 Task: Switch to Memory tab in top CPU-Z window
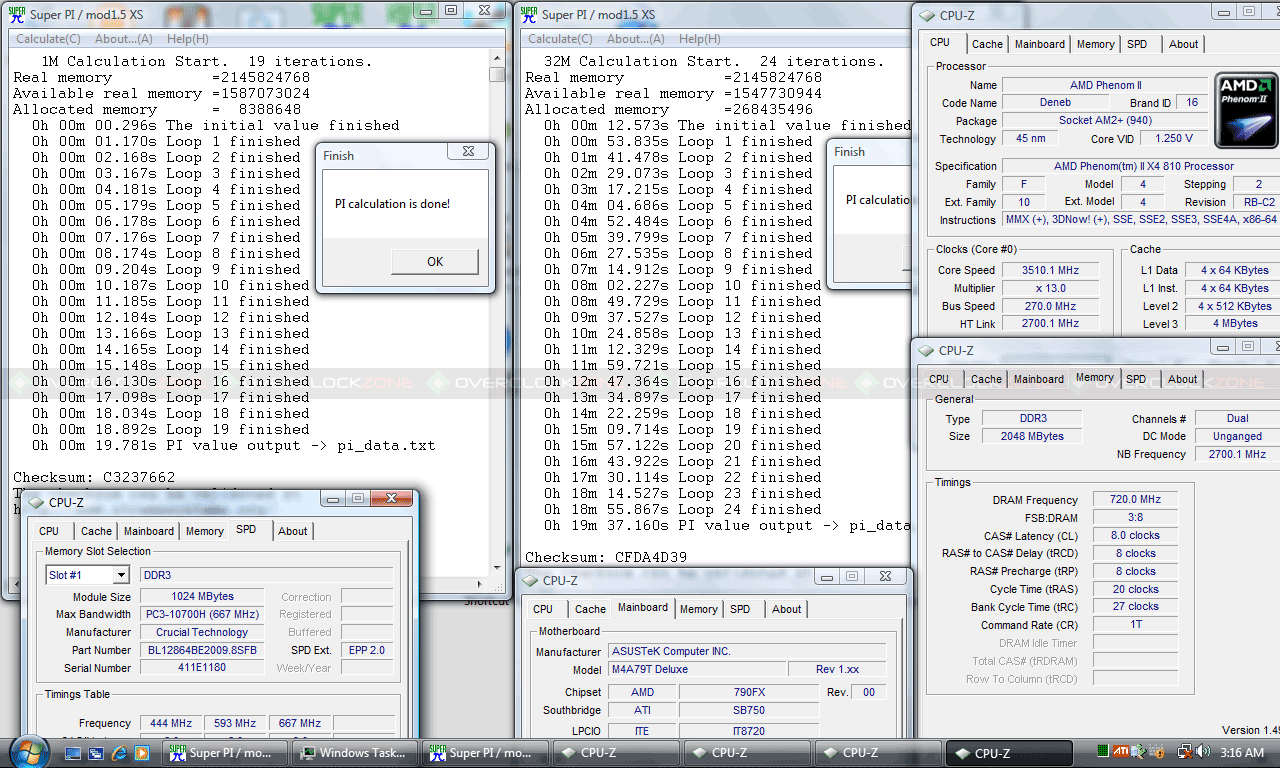pos(1095,44)
